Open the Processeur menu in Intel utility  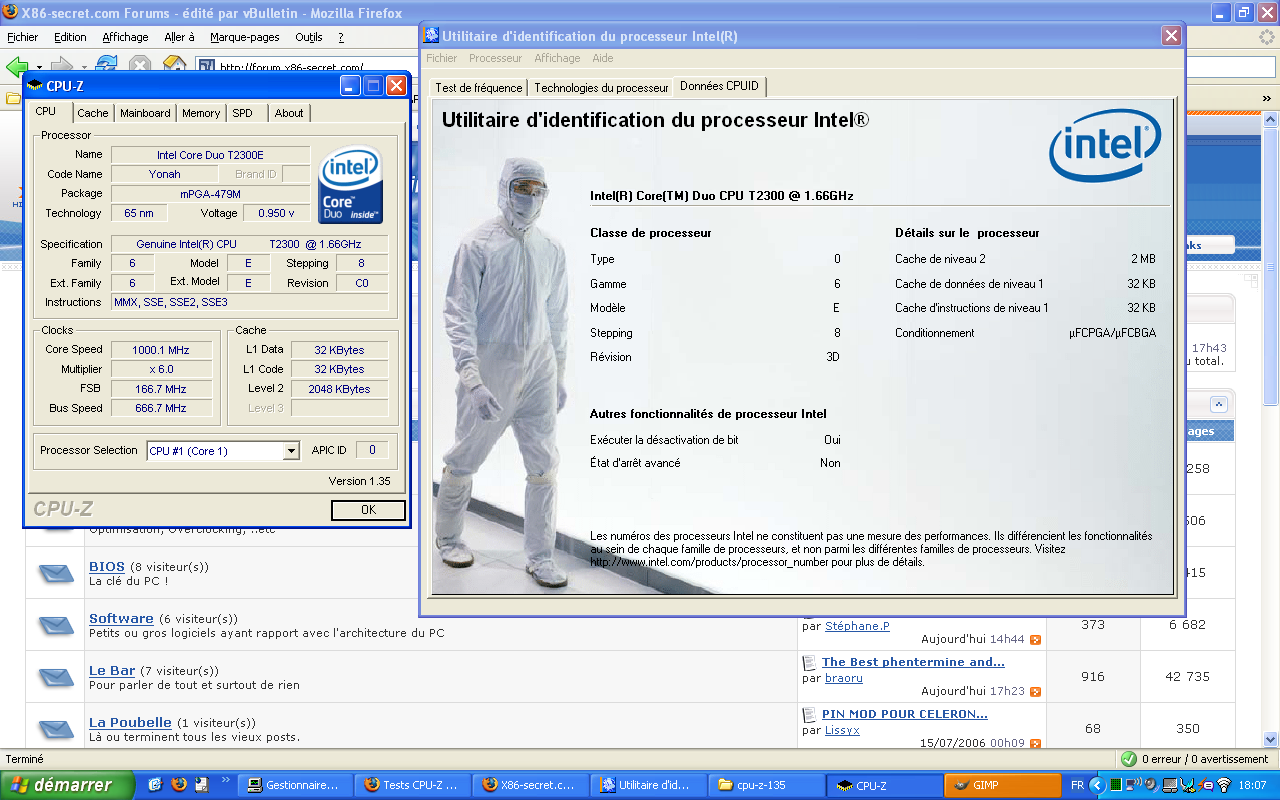(x=495, y=58)
